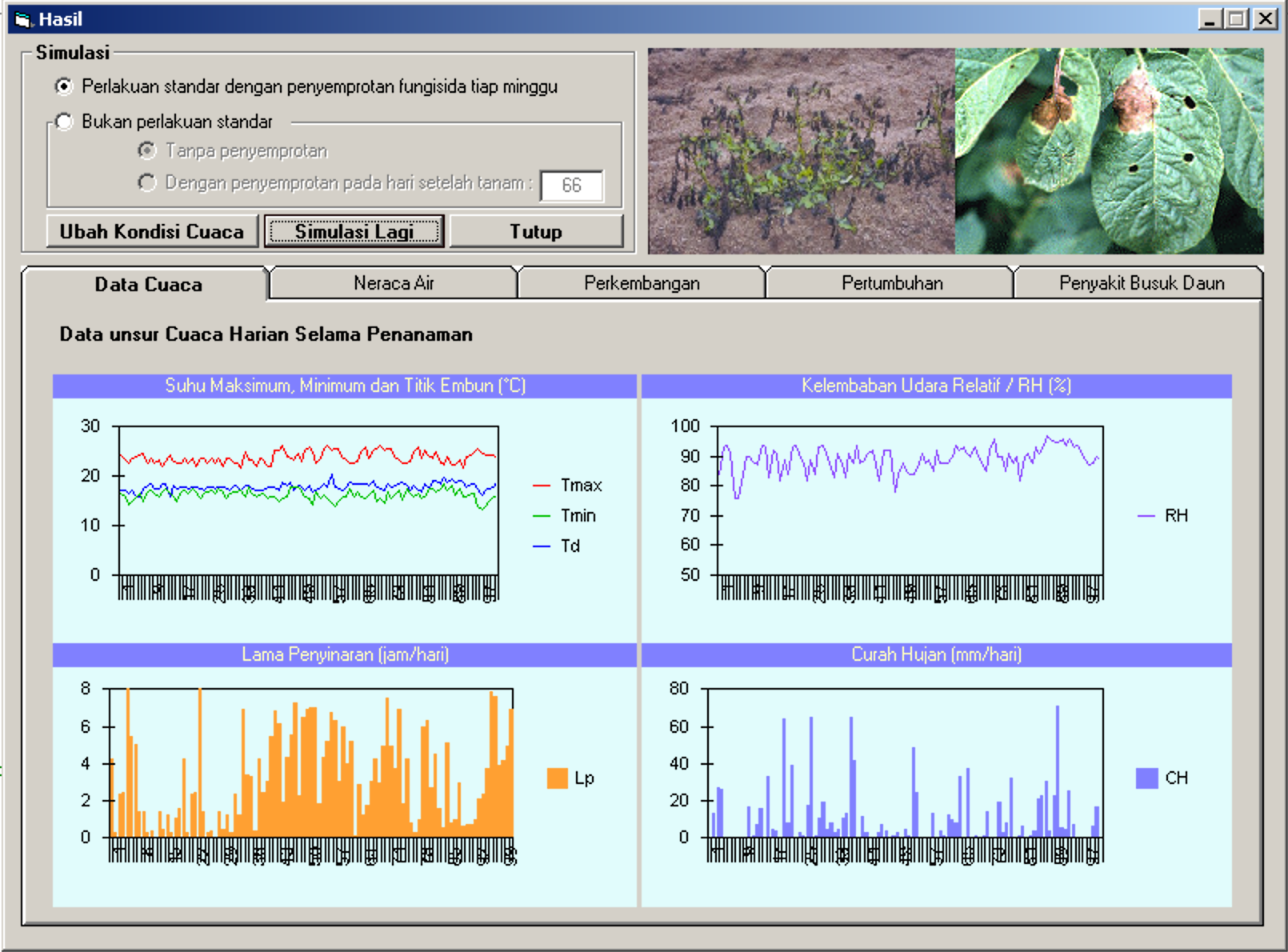Click the potato field photo
Image resolution: width=1288 pixels, height=952 pixels.
[801, 150]
